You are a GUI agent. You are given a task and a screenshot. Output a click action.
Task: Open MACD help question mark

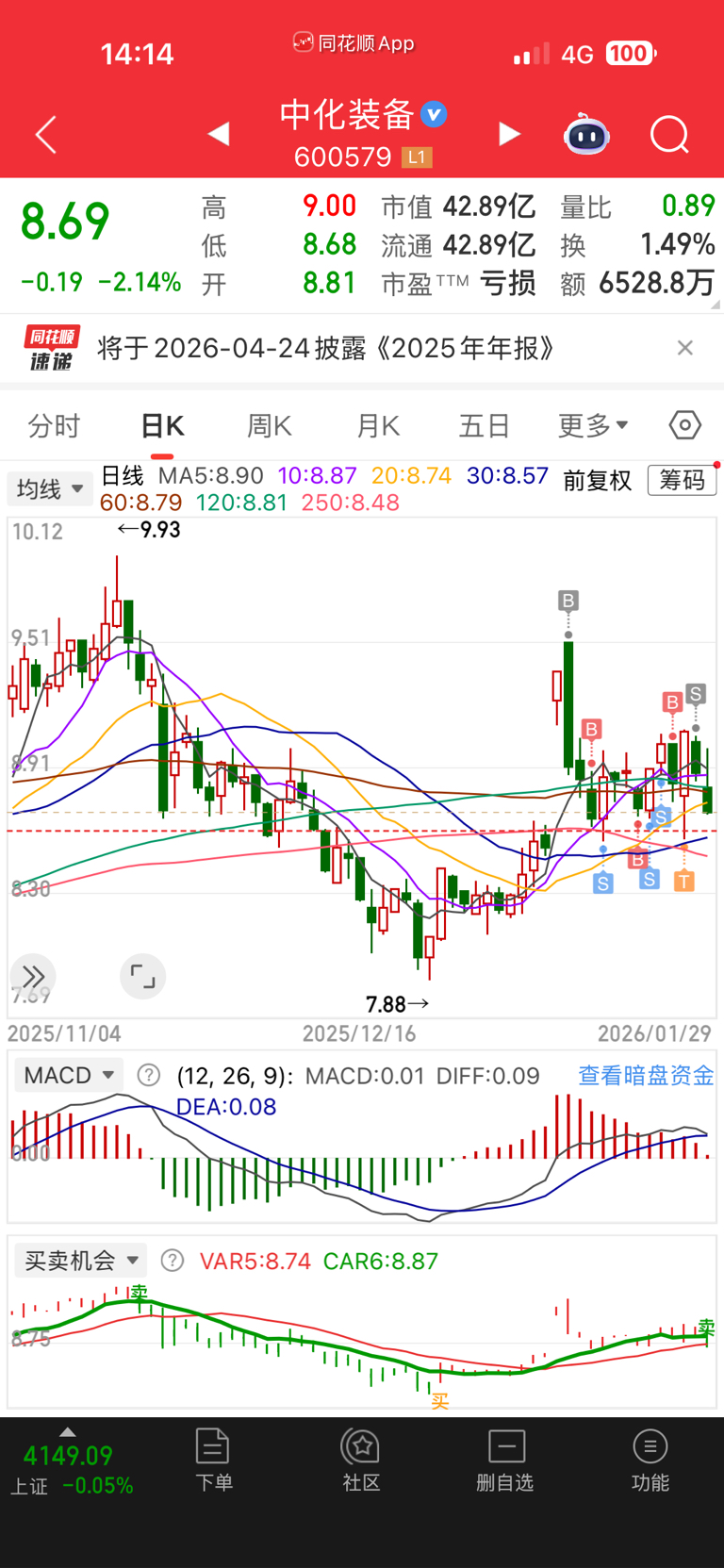point(148,1075)
